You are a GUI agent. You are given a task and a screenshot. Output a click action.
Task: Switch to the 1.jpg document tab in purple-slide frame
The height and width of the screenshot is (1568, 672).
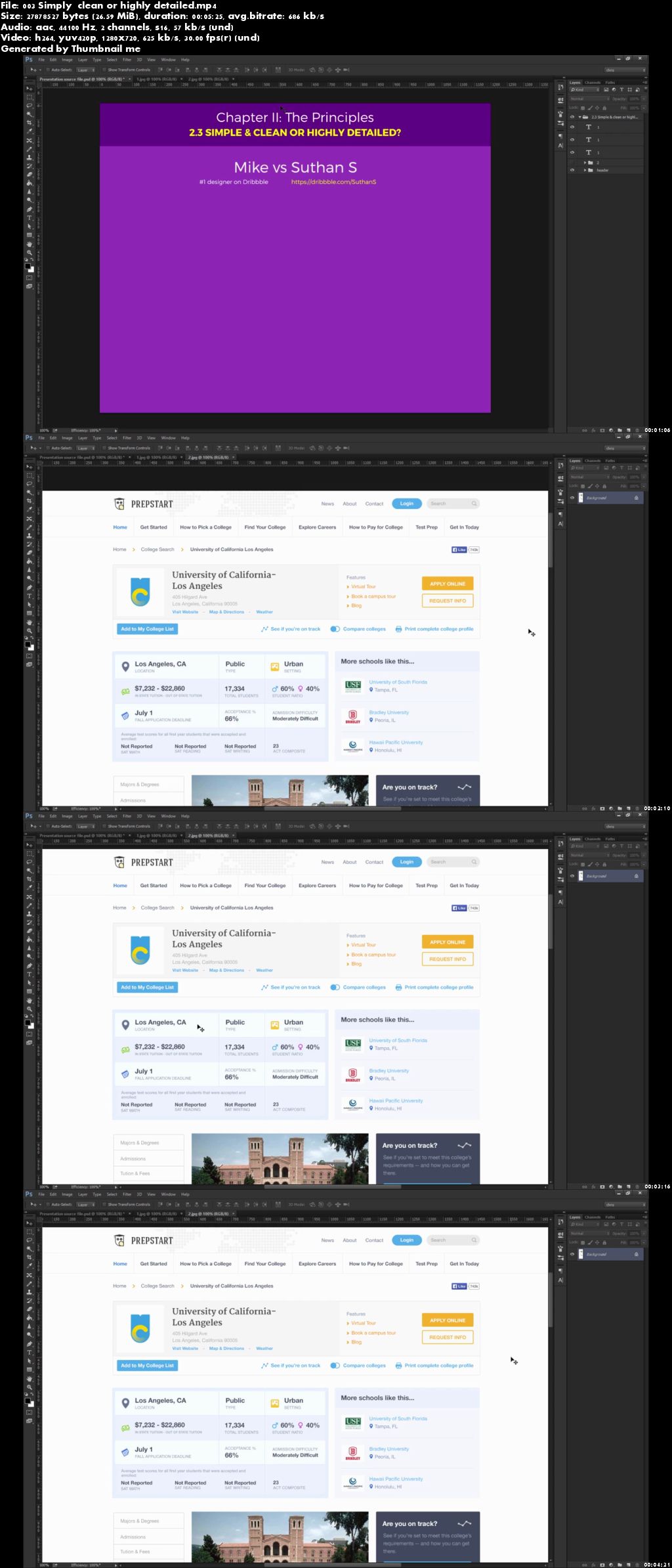pos(156,79)
